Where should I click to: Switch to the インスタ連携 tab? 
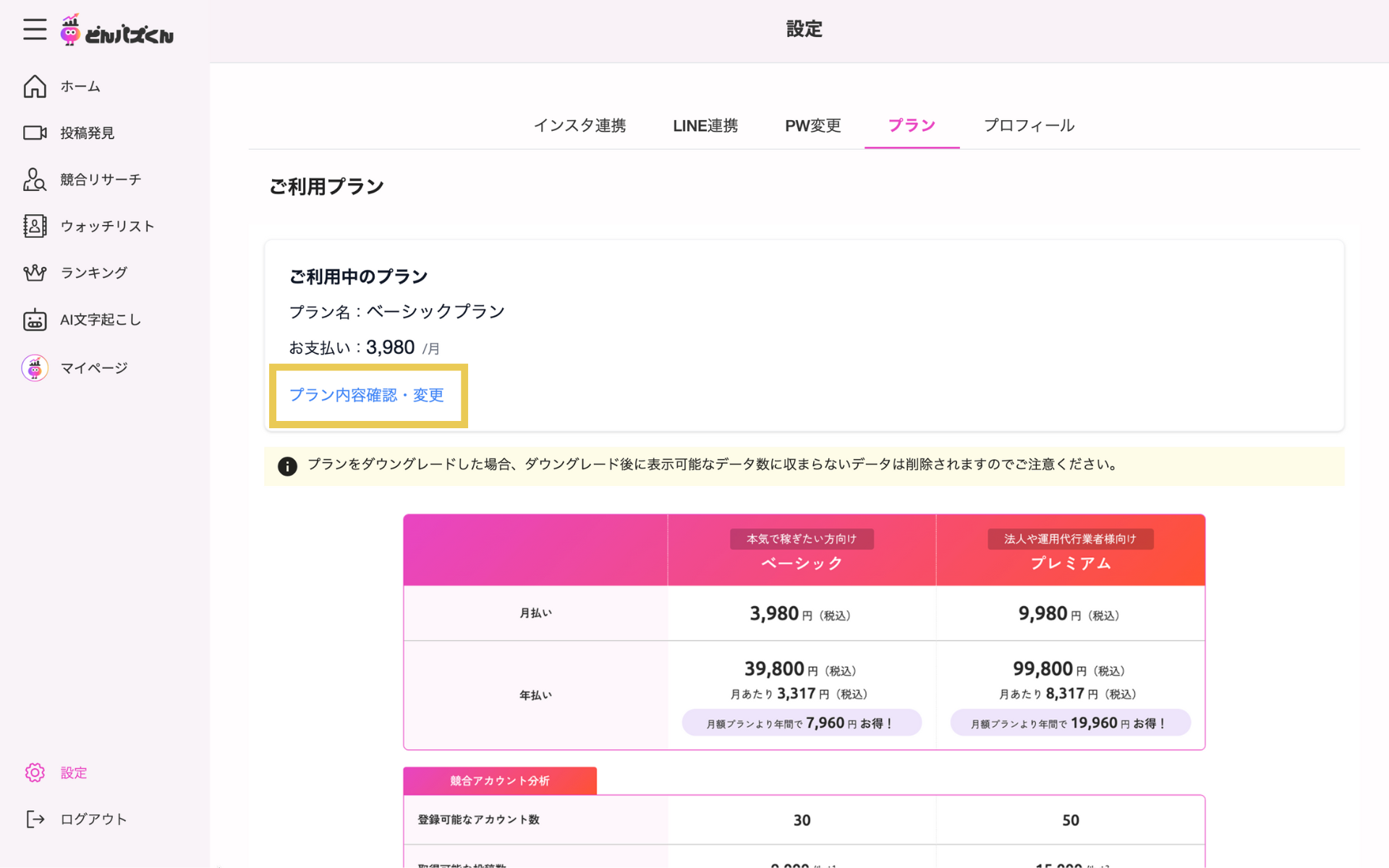tap(579, 126)
